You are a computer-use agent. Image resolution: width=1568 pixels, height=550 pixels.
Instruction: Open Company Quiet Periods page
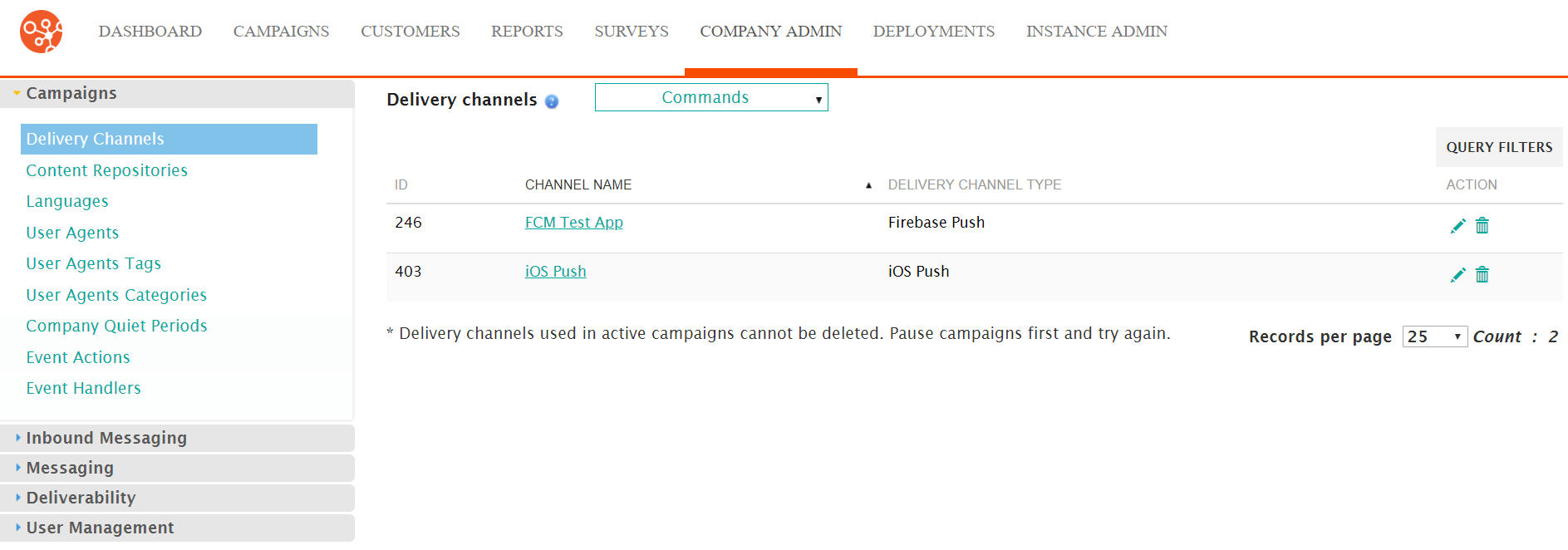click(116, 326)
